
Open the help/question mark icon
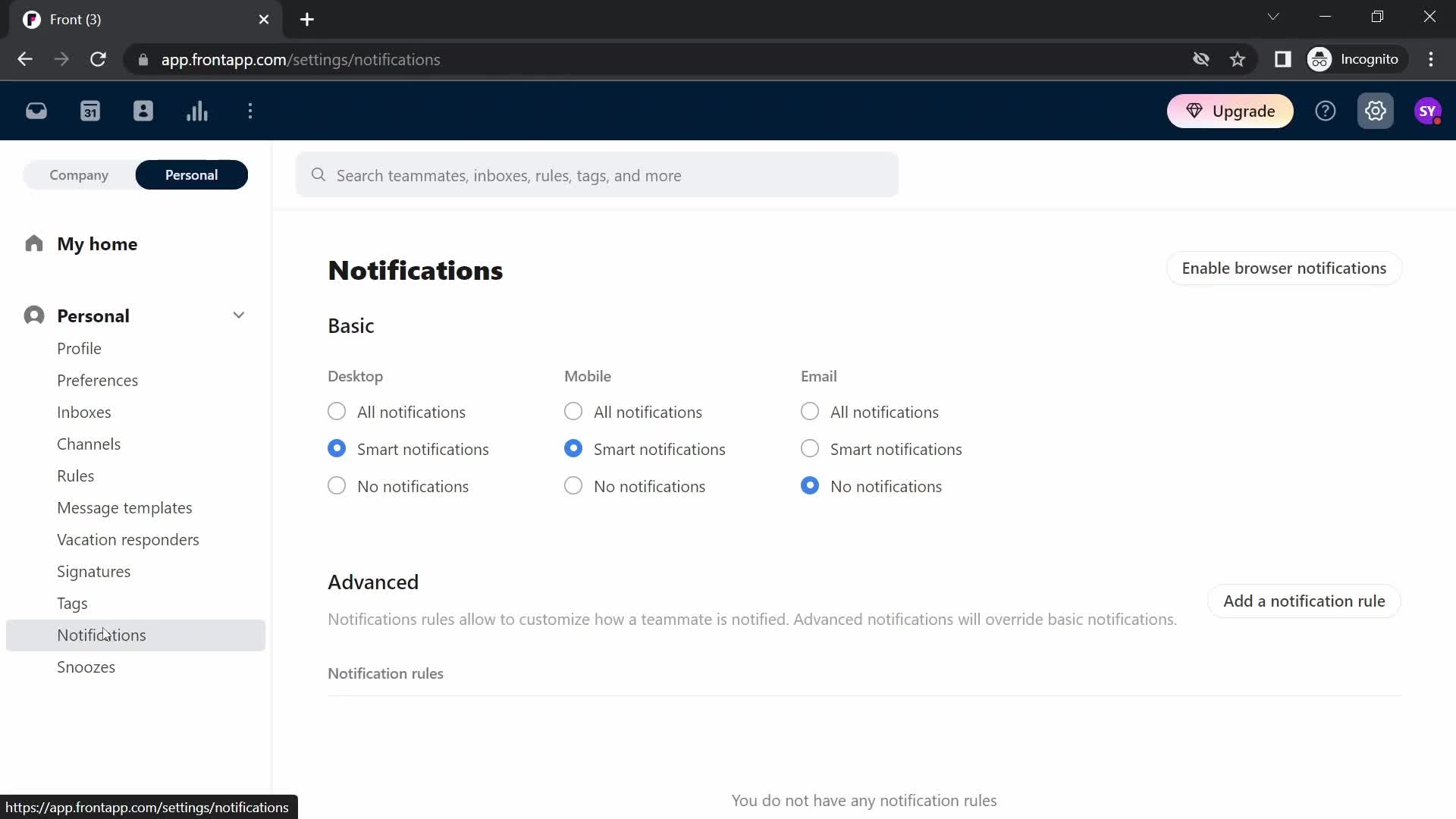(1326, 111)
